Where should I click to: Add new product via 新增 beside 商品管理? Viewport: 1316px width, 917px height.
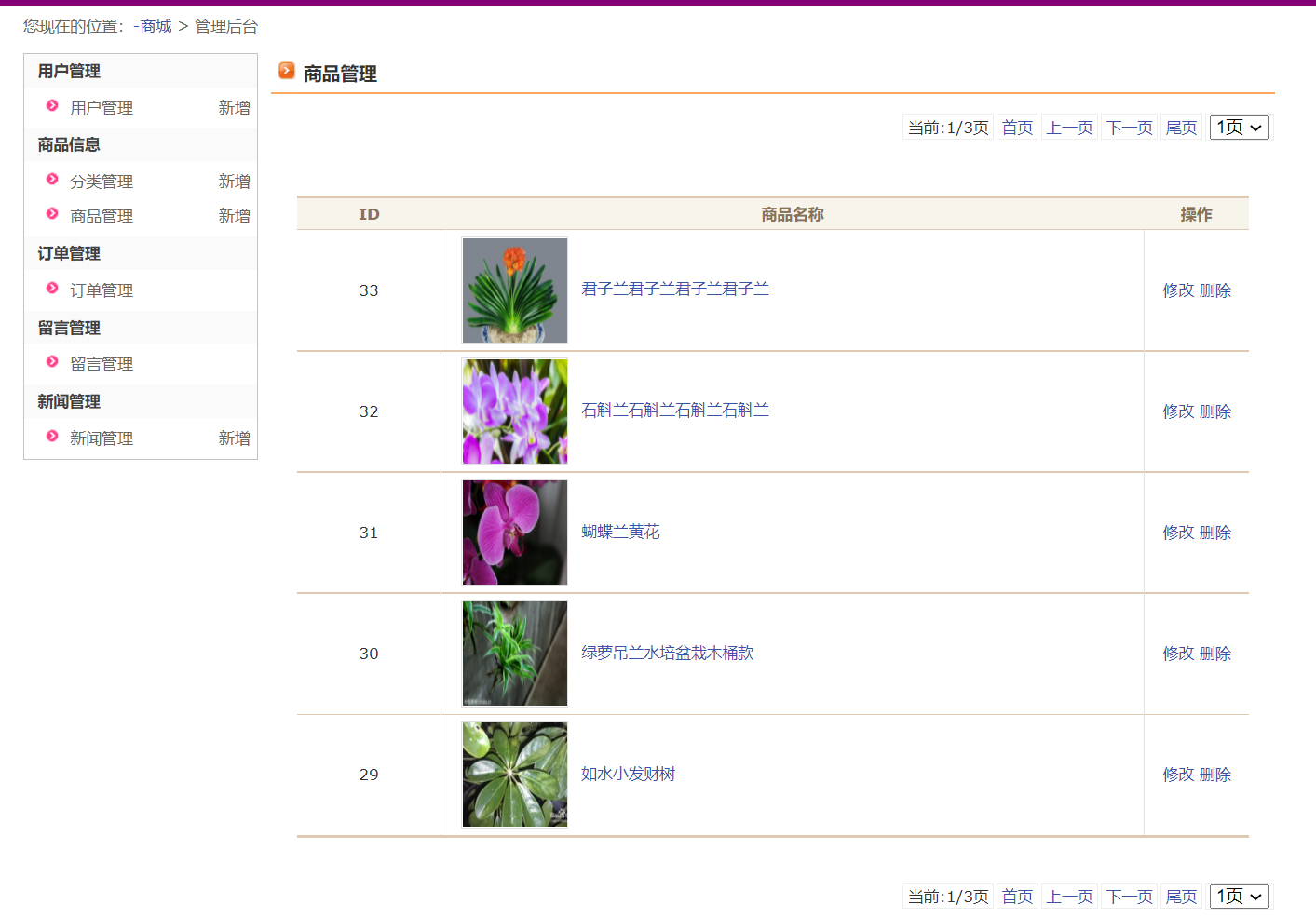tap(235, 216)
